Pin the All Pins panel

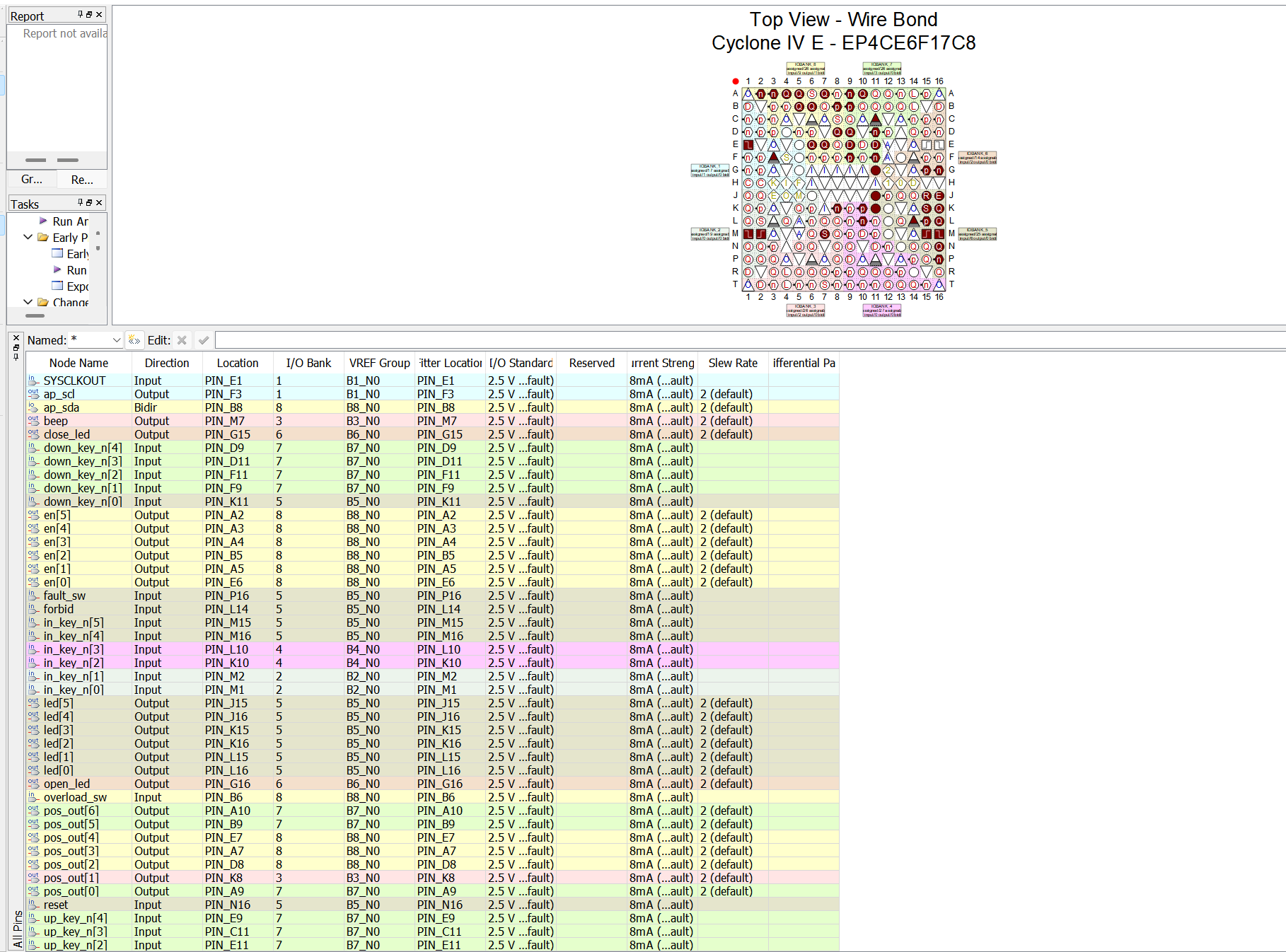click(16, 356)
